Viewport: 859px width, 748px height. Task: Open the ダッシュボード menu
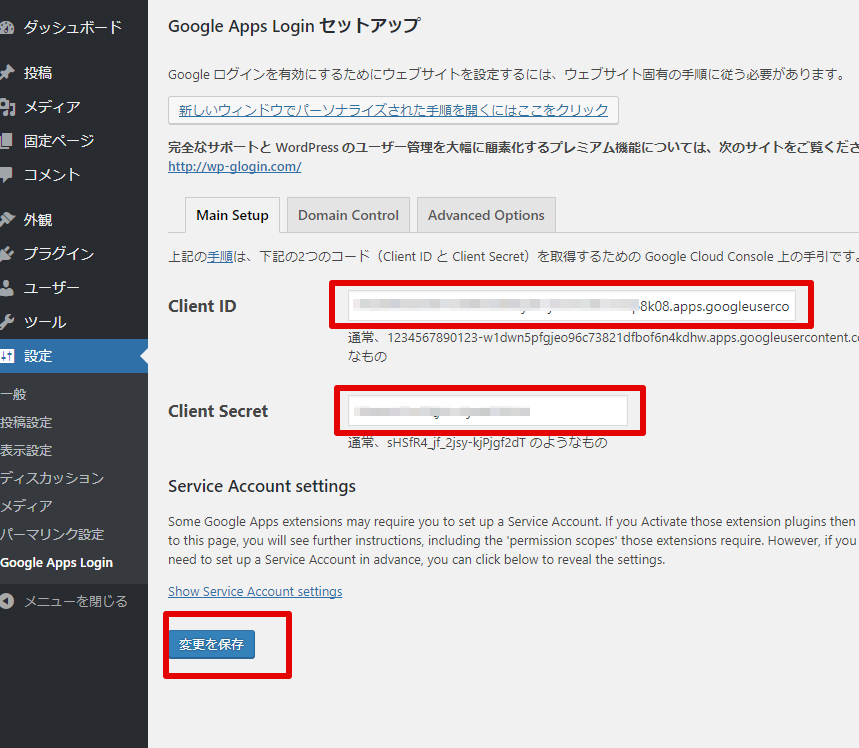(73, 27)
